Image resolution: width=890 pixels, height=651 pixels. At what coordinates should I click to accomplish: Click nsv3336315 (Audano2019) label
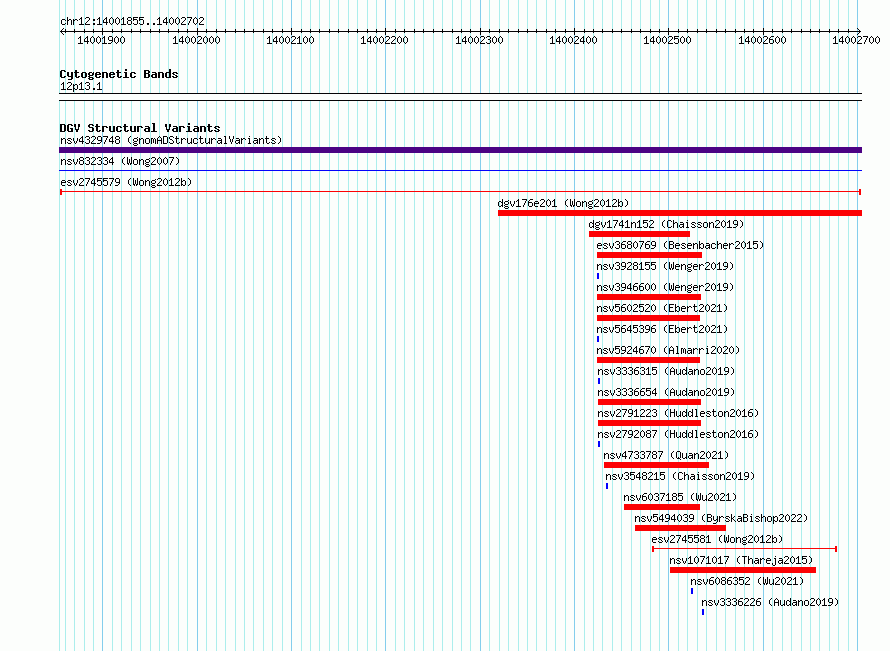pyautogui.click(x=666, y=371)
